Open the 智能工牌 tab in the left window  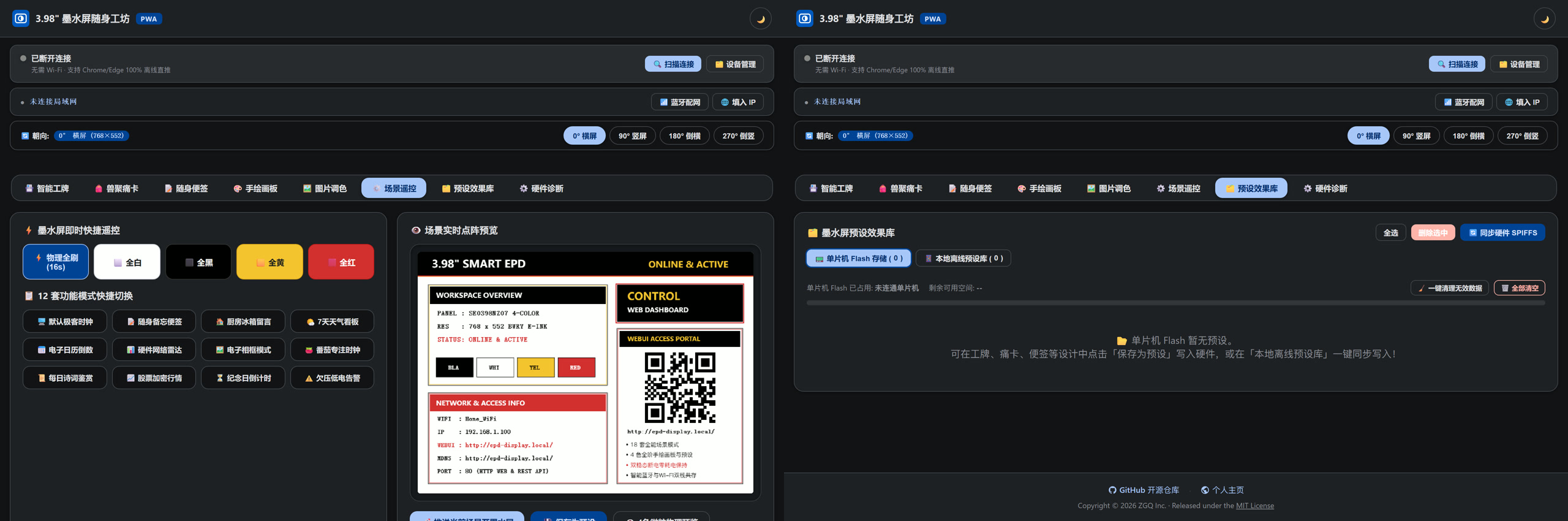click(47, 188)
